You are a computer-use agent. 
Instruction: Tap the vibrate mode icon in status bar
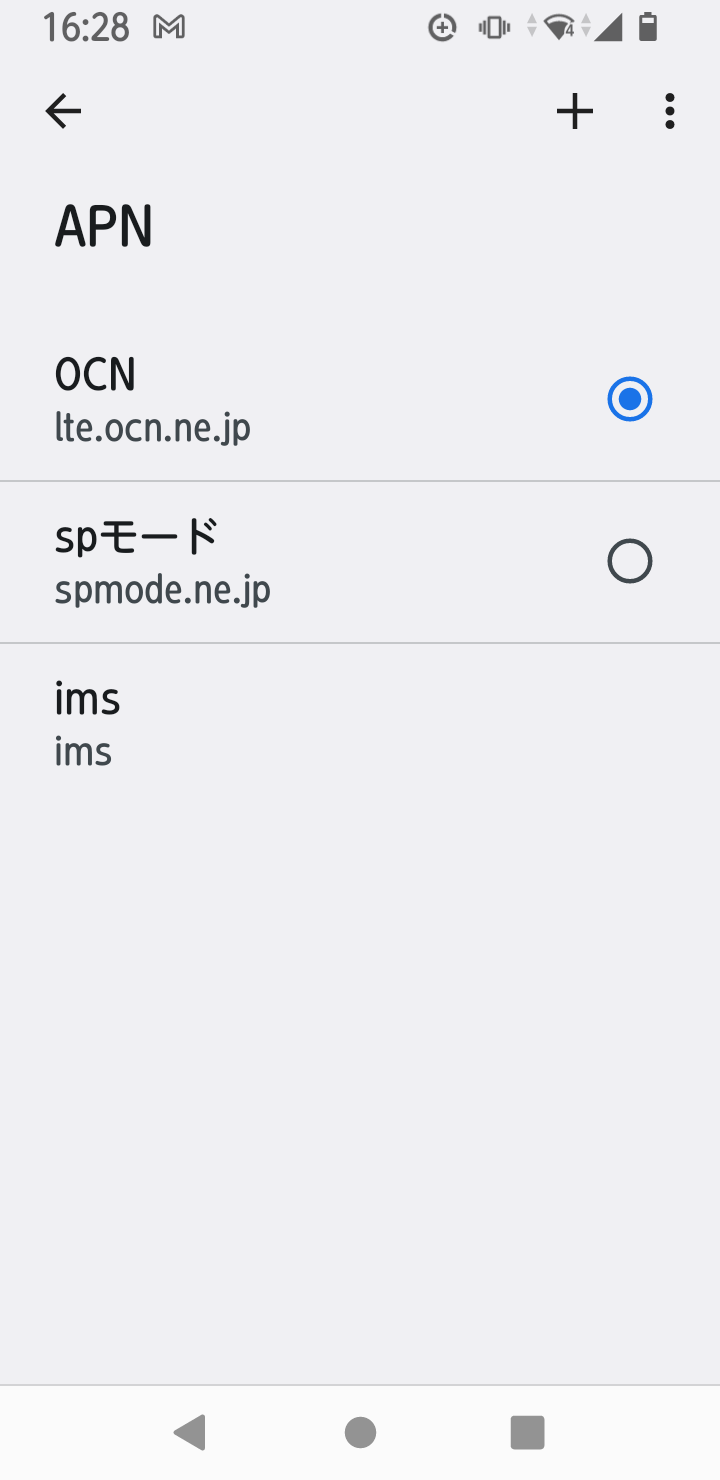point(493,27)
